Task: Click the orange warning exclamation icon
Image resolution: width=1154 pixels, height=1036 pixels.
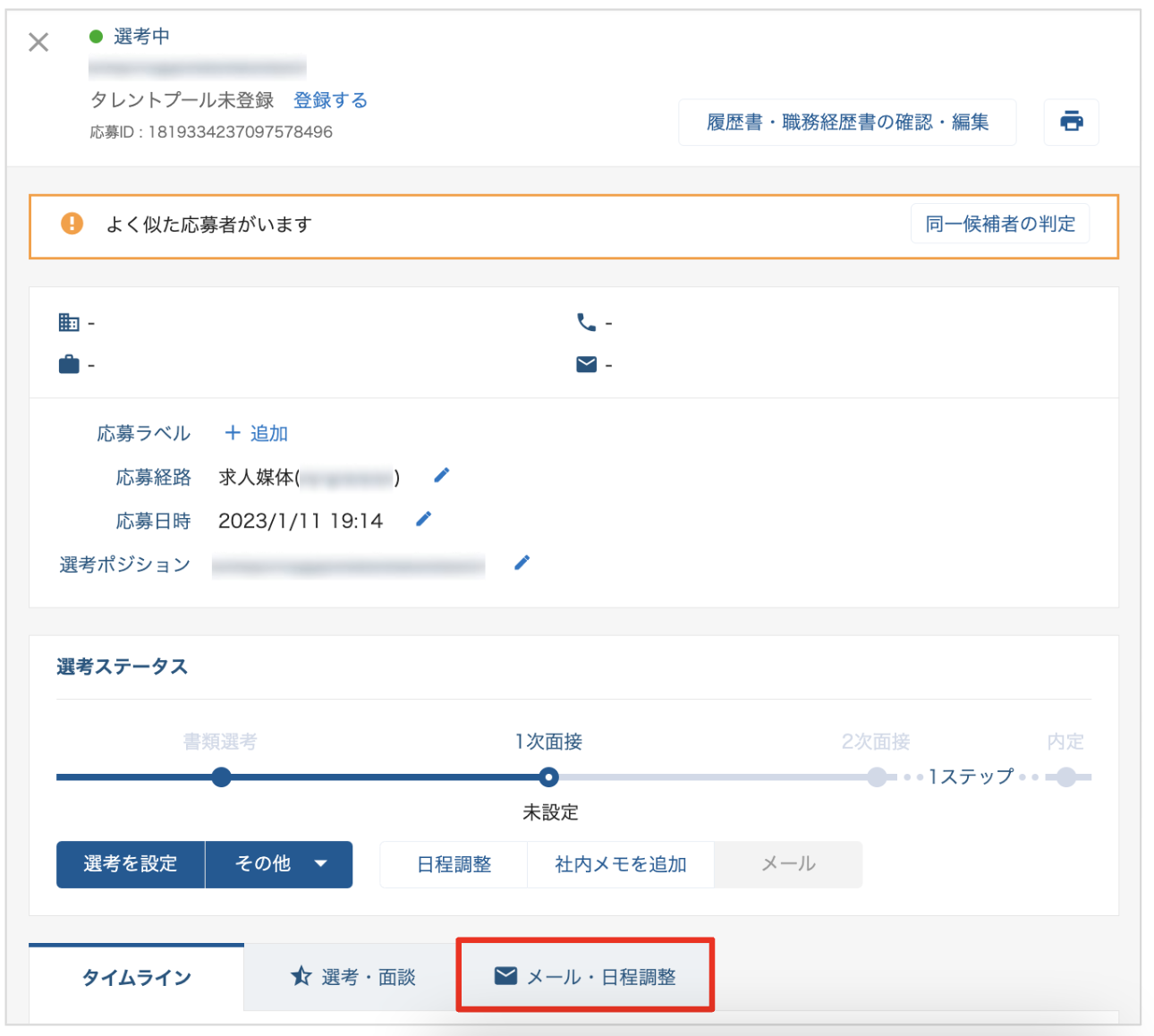Action: pyautogui.click(x=72, y=224)
